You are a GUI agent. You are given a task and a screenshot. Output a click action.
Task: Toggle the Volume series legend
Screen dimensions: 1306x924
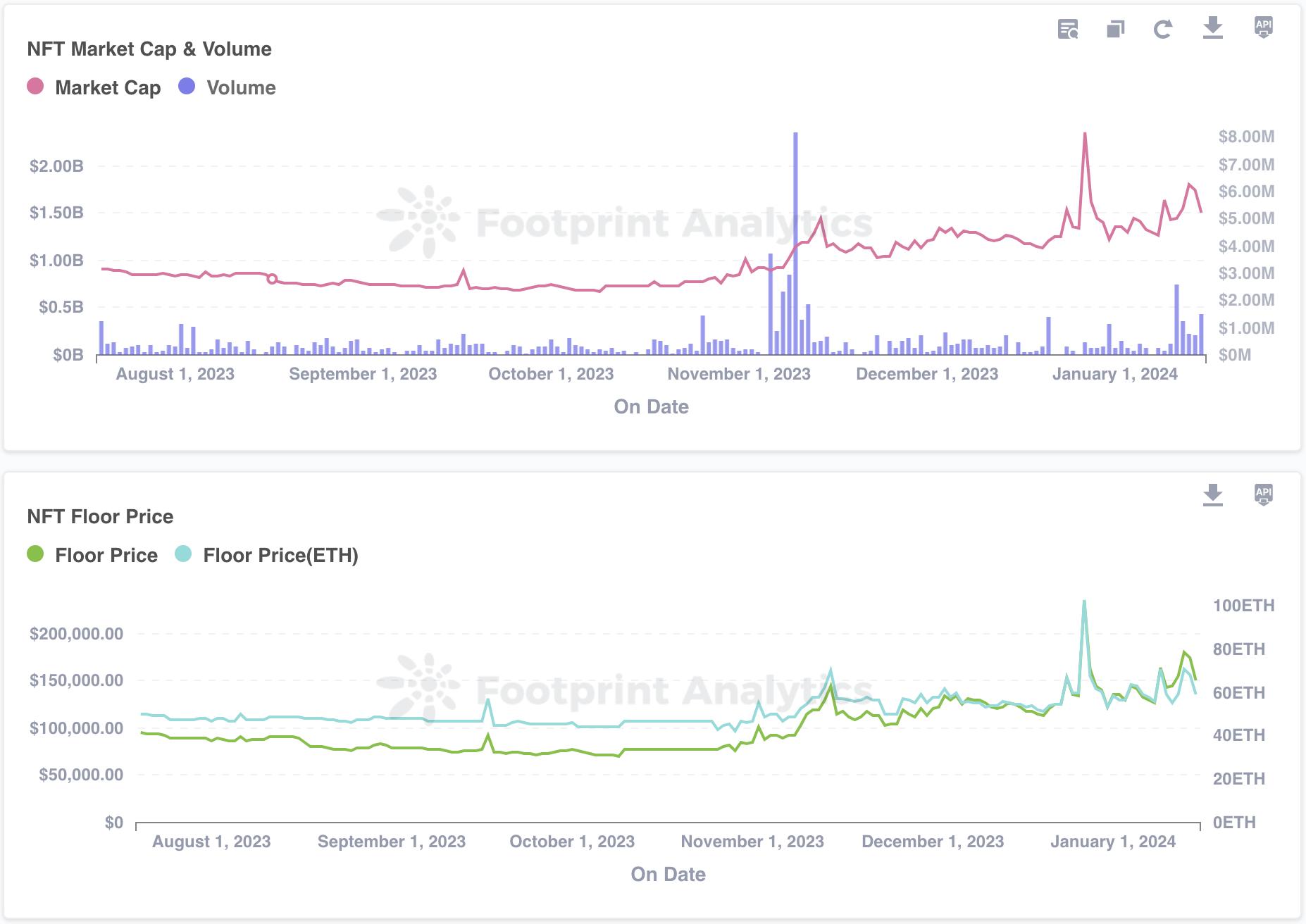pyautogui.click(x=241, y=87)
